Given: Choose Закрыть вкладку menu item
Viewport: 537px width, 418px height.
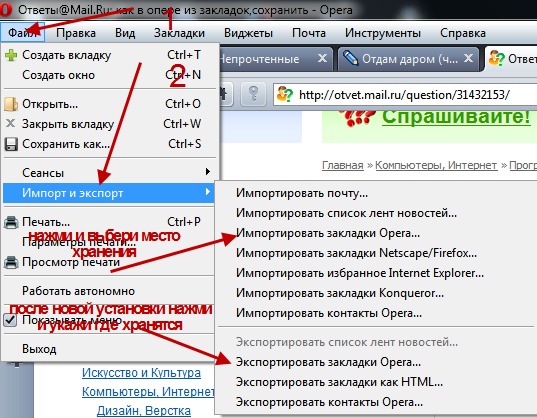Looking at the screenshot, I should pyautogui.click(x=110, y=124).
